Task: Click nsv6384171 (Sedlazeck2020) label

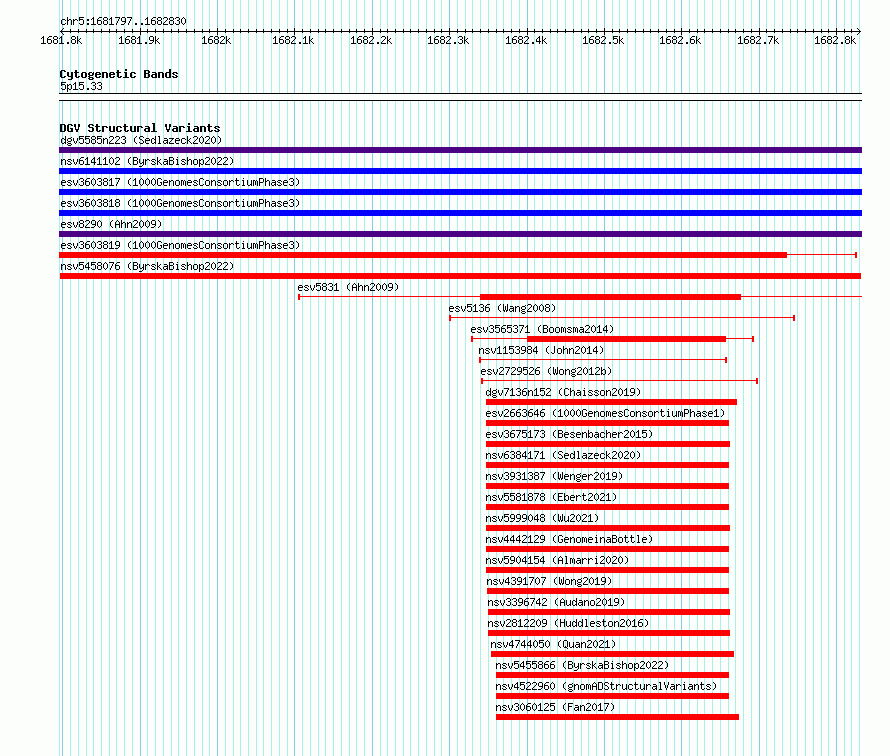Action: tap(563, 455)
